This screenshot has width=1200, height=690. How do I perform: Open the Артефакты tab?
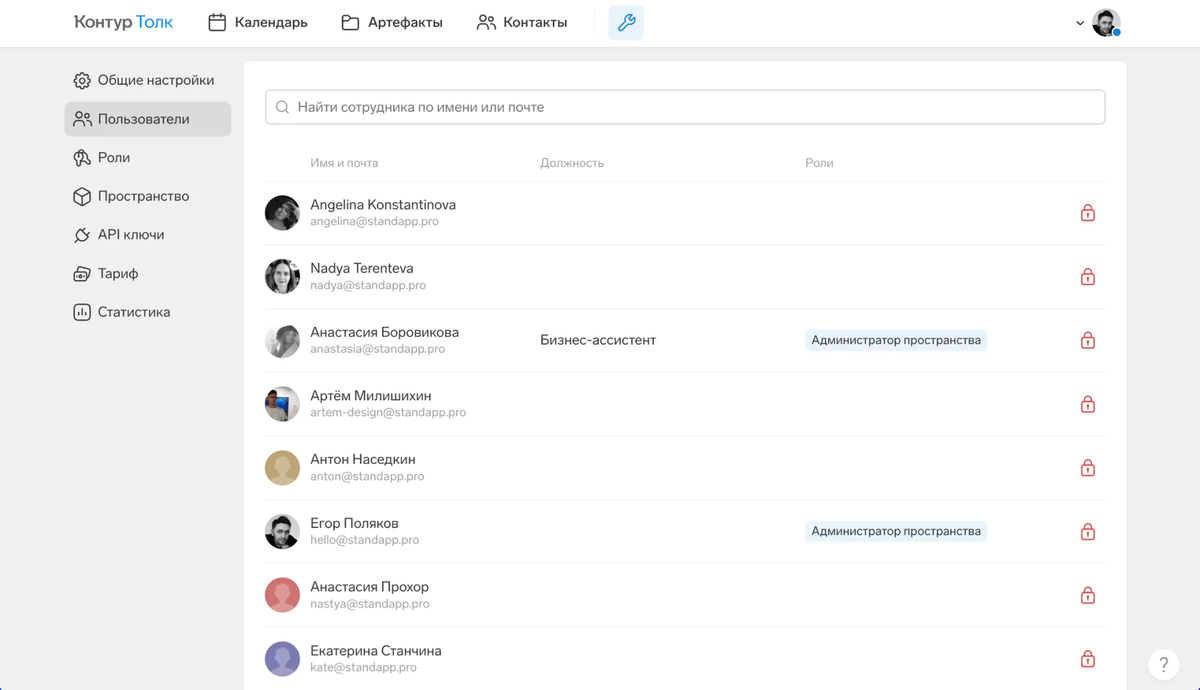coord(392,22)
